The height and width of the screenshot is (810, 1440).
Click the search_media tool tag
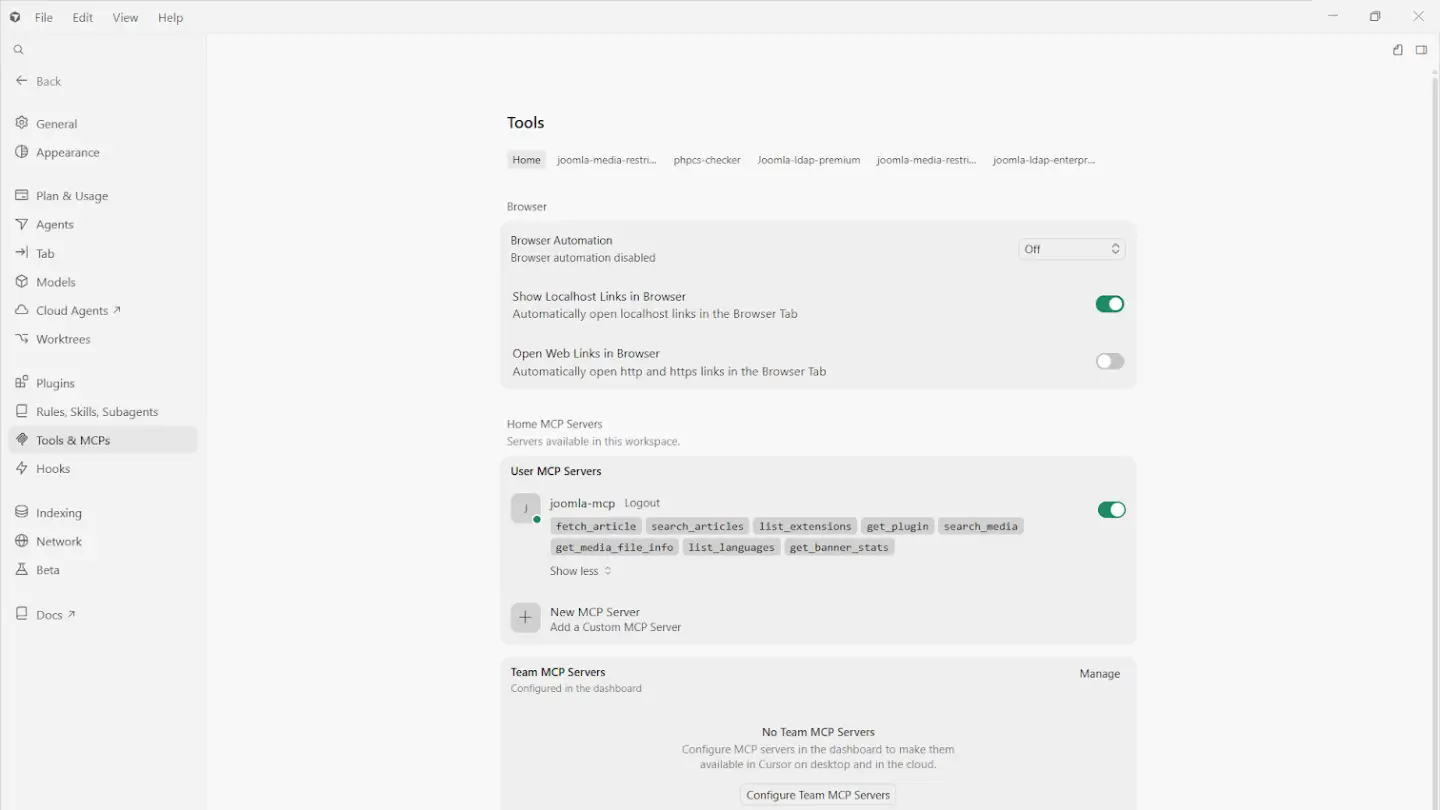pyautogui.click(x=981, y=526)
